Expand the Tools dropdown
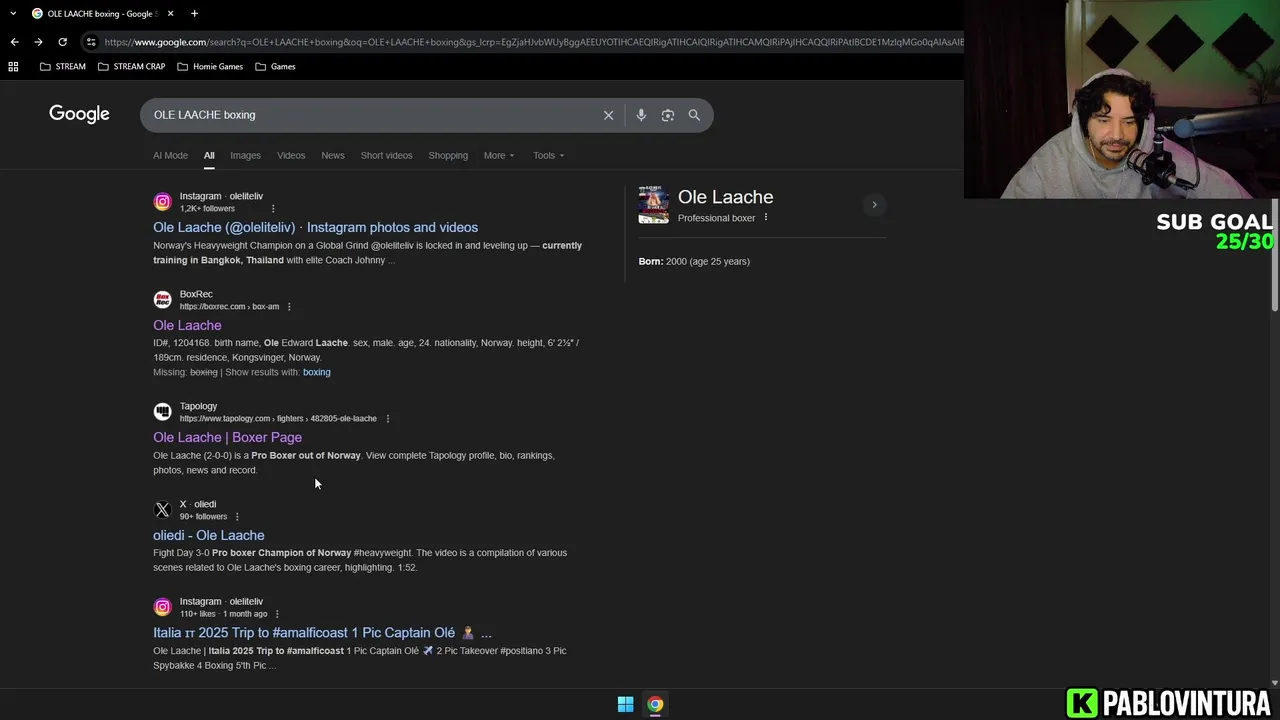The width and height of the screenshot is (1280, 720). 548,155
